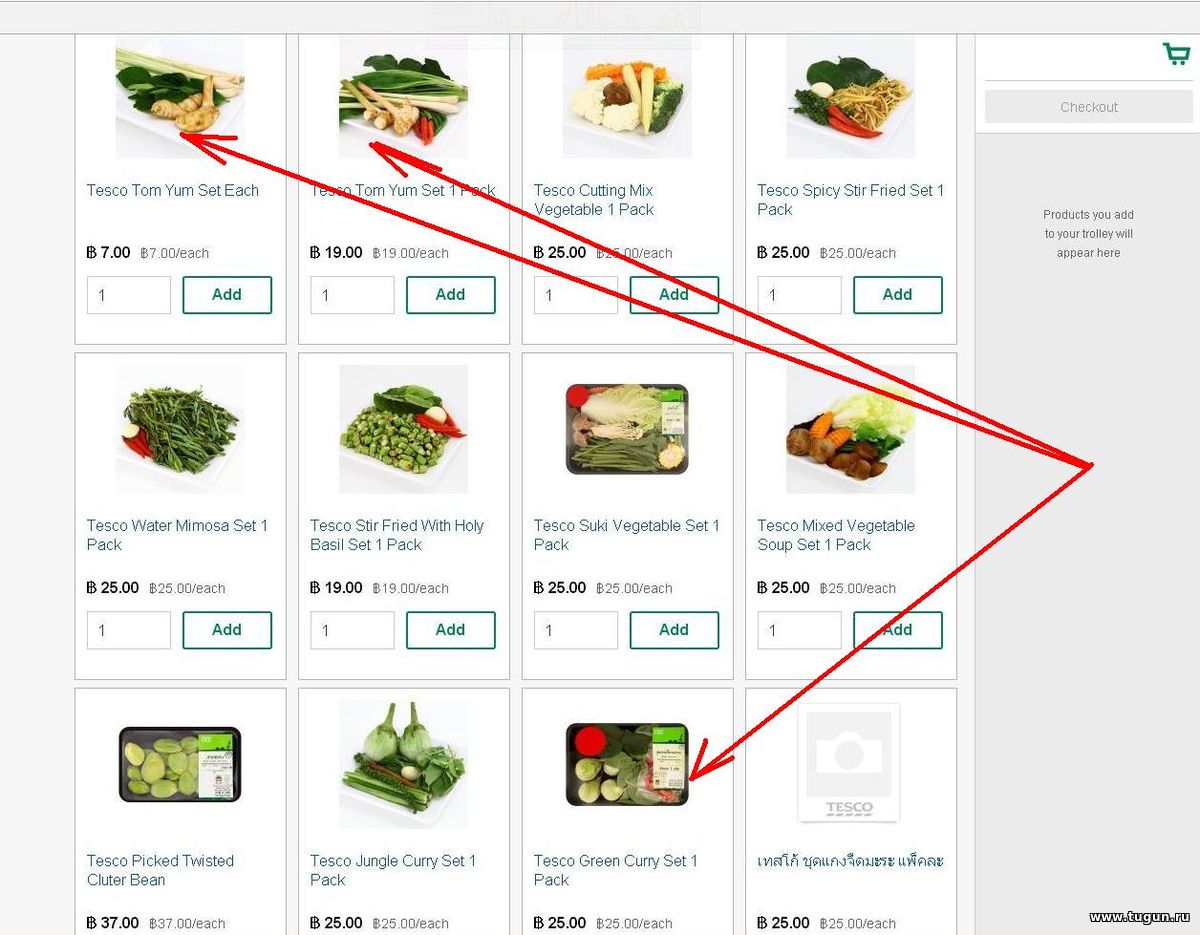
Task: Open Tesco Mixed Vegetable Soup Set link
Action: click(836, 535)
